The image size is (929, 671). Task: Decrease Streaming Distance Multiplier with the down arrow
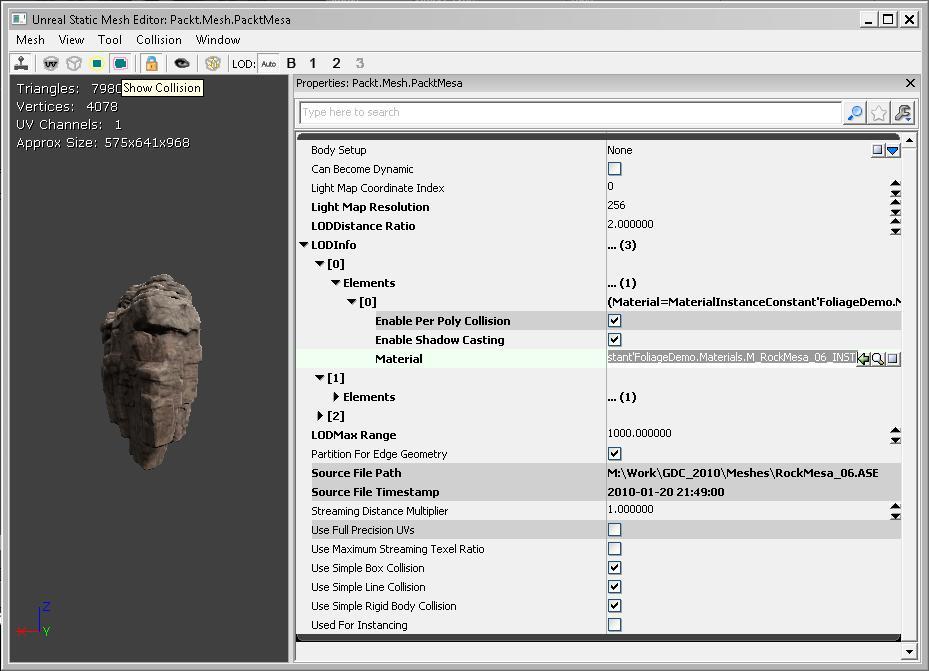click(895, 516)
